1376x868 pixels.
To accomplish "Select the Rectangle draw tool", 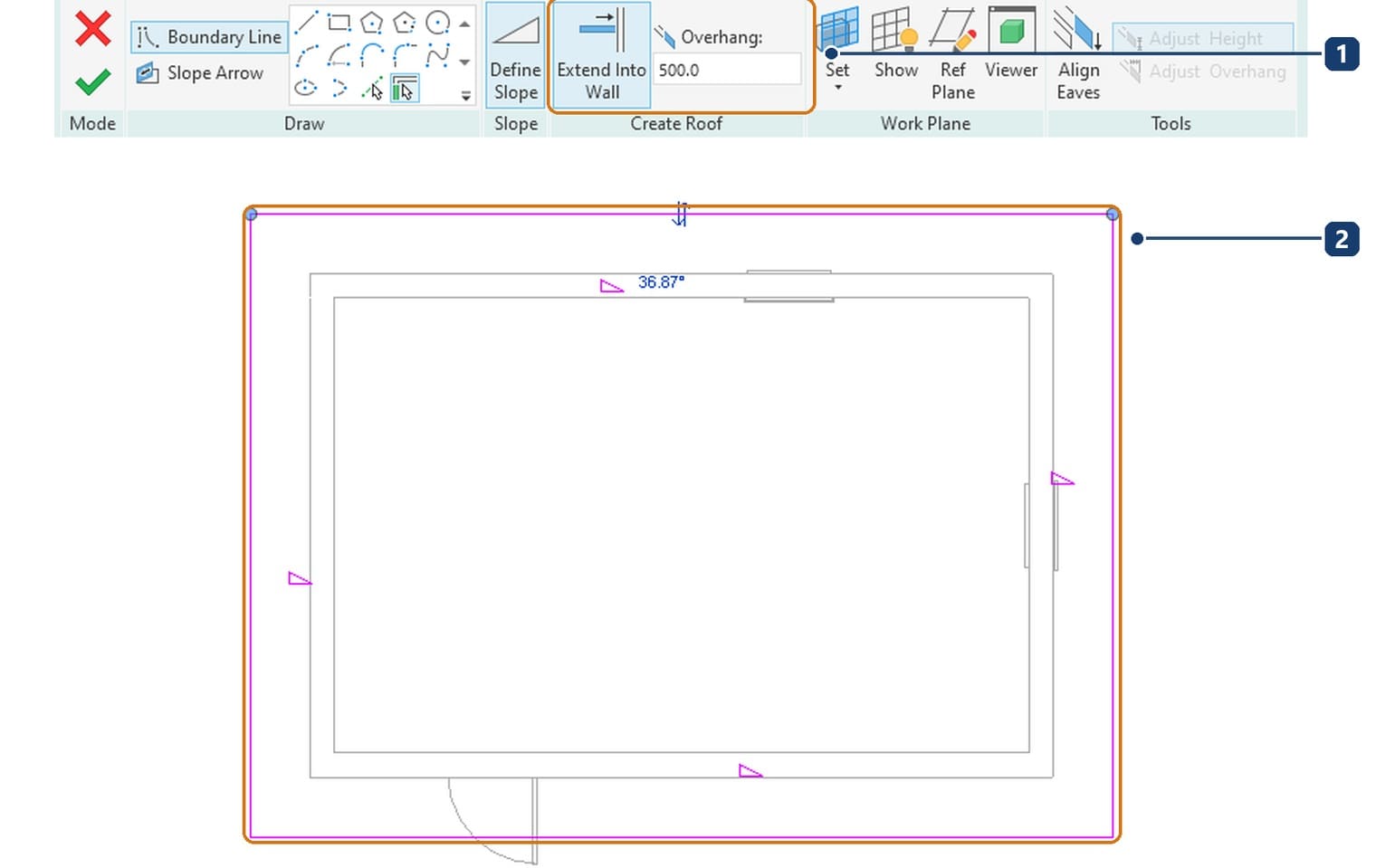I will tap(339, 23).
